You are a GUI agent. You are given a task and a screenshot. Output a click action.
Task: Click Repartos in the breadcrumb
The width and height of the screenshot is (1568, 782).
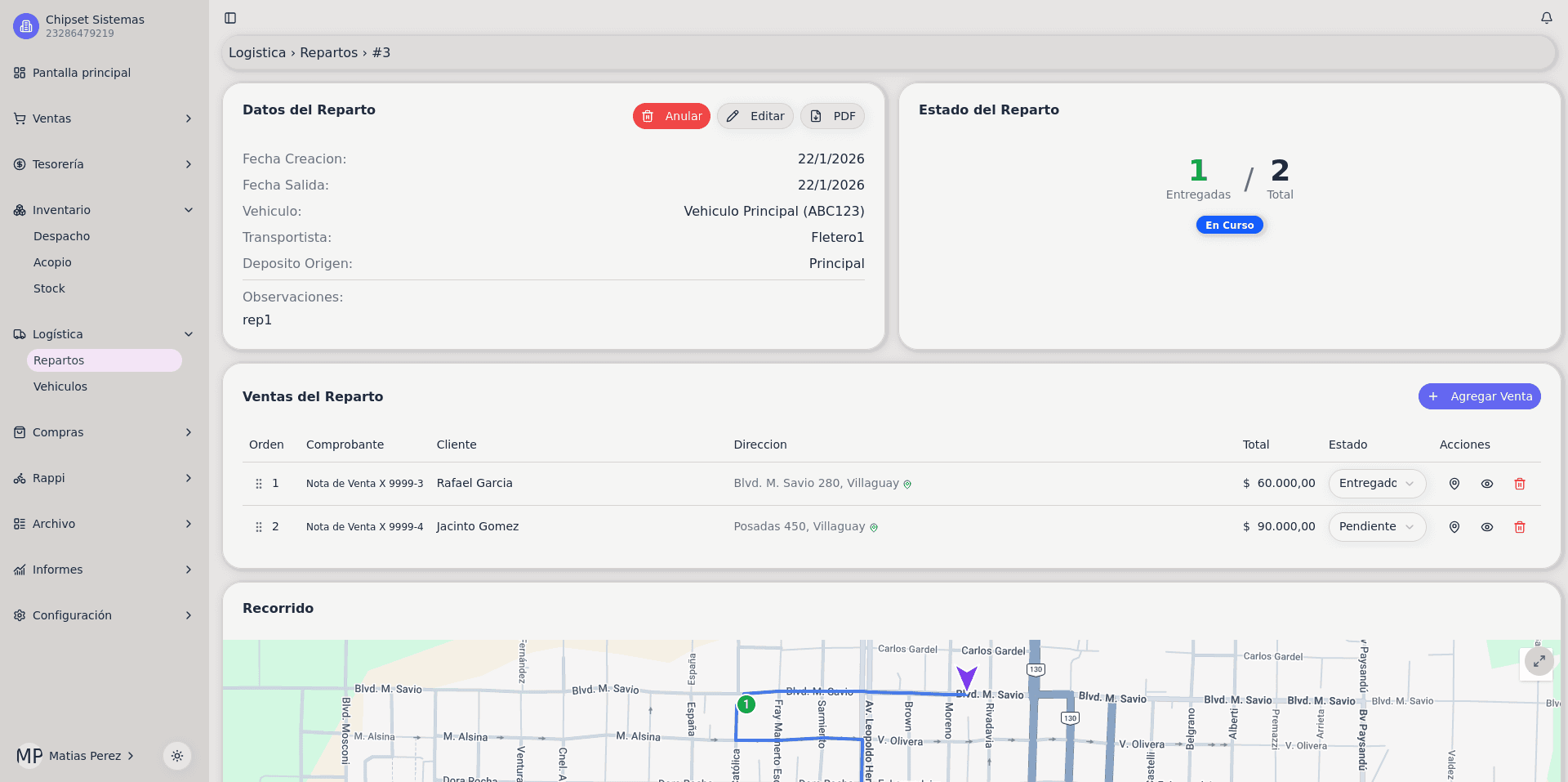click(x=328, y=52)
